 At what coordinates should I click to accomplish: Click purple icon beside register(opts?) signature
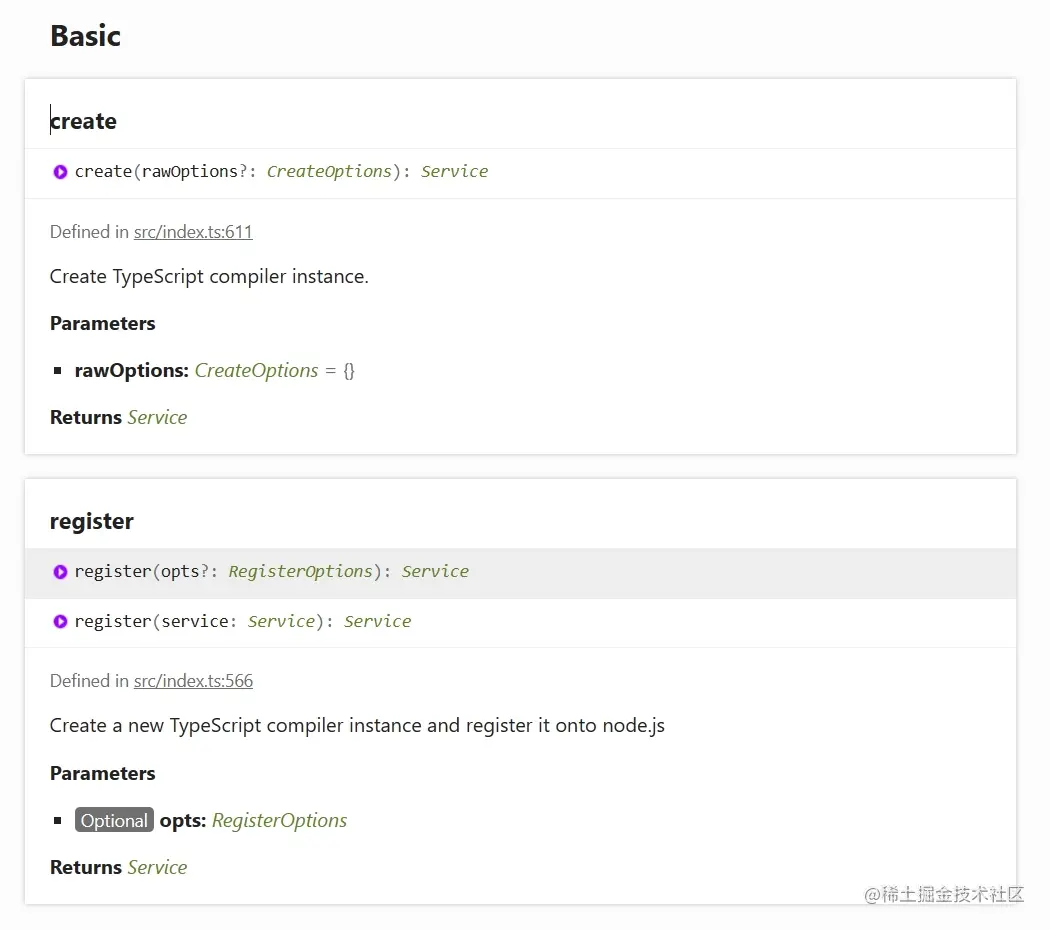tap(60, 572)
